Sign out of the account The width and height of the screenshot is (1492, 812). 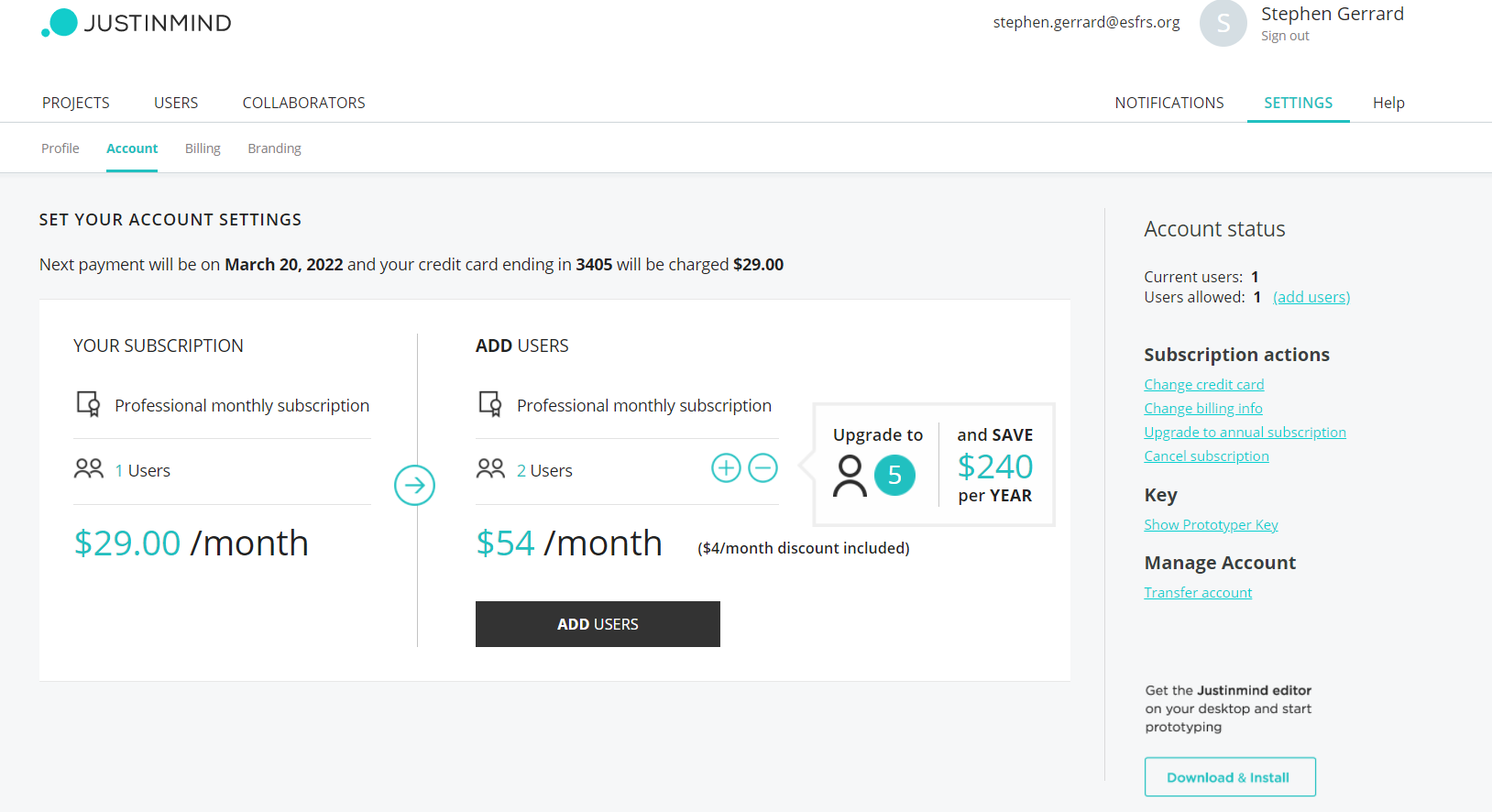[1285, 37]
